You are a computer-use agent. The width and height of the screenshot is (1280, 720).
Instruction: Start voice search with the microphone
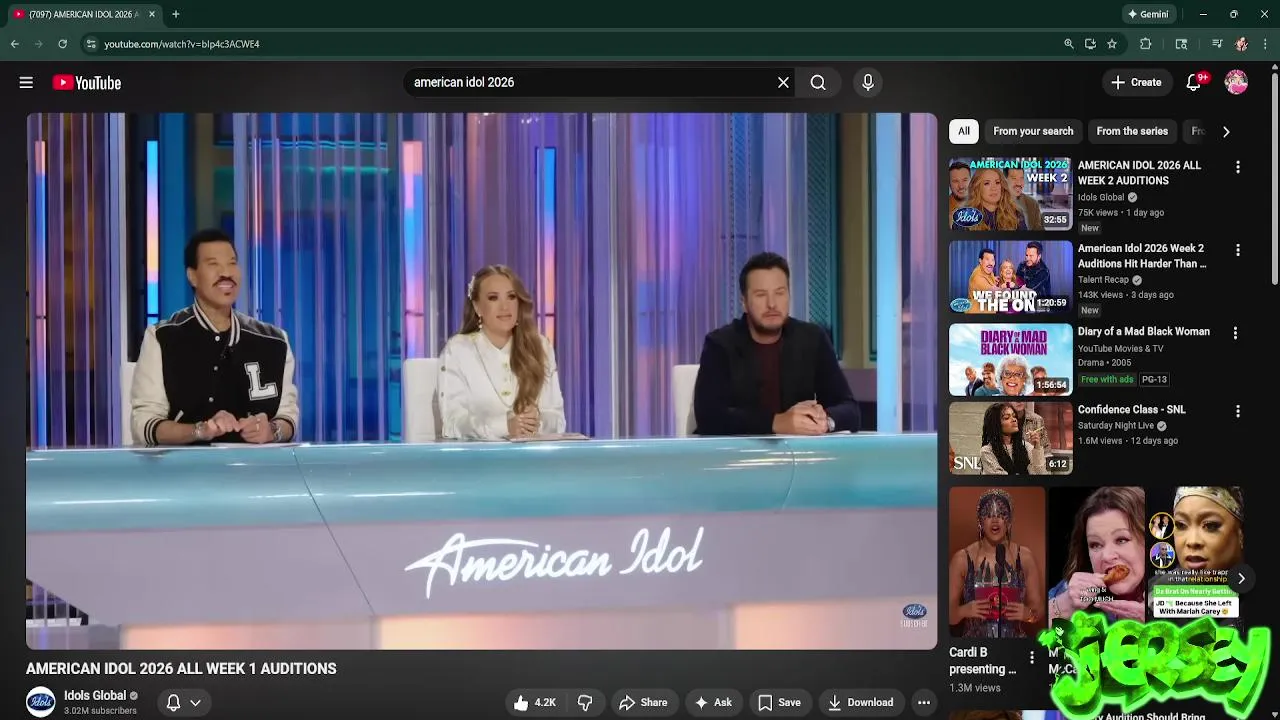pos(868,83)
